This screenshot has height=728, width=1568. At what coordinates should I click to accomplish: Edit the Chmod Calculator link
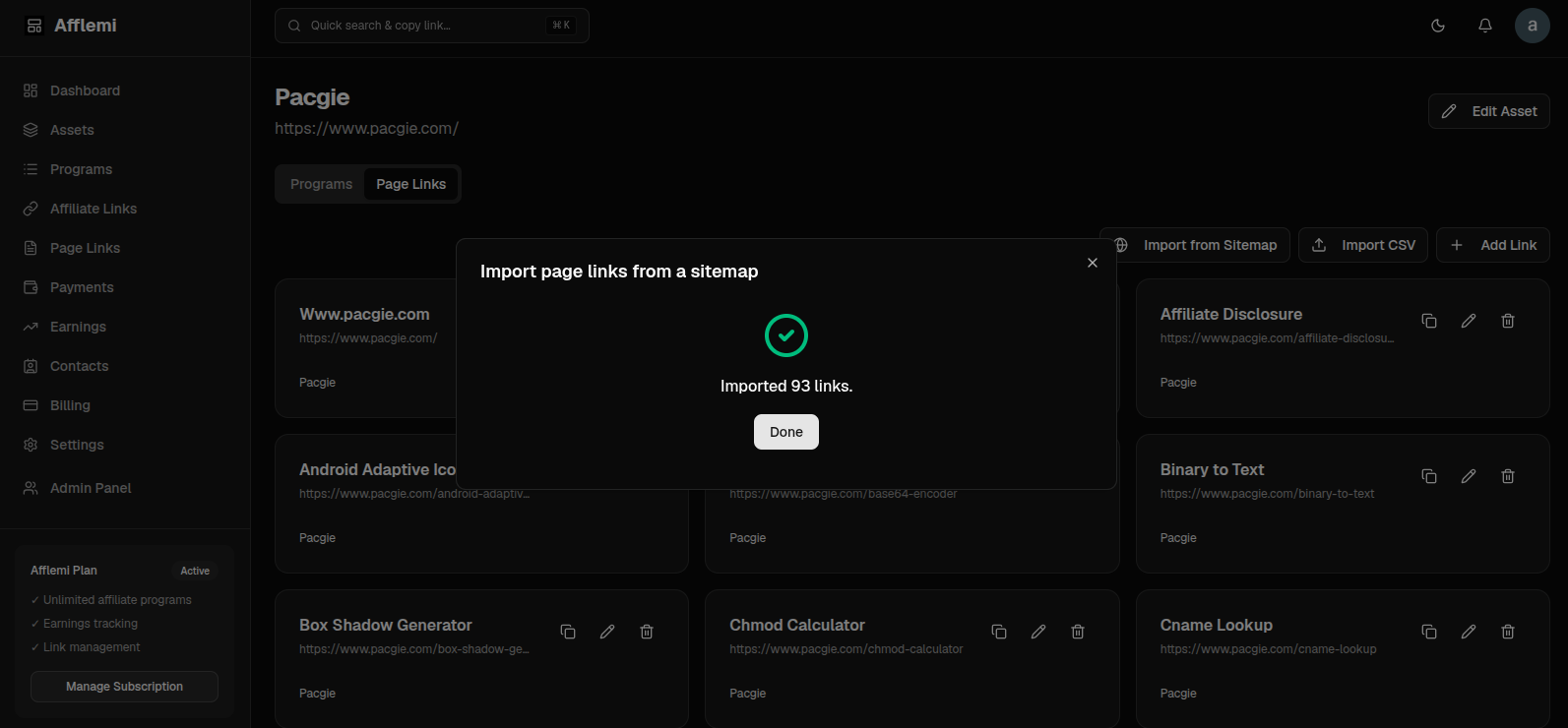click(1038, 632)
